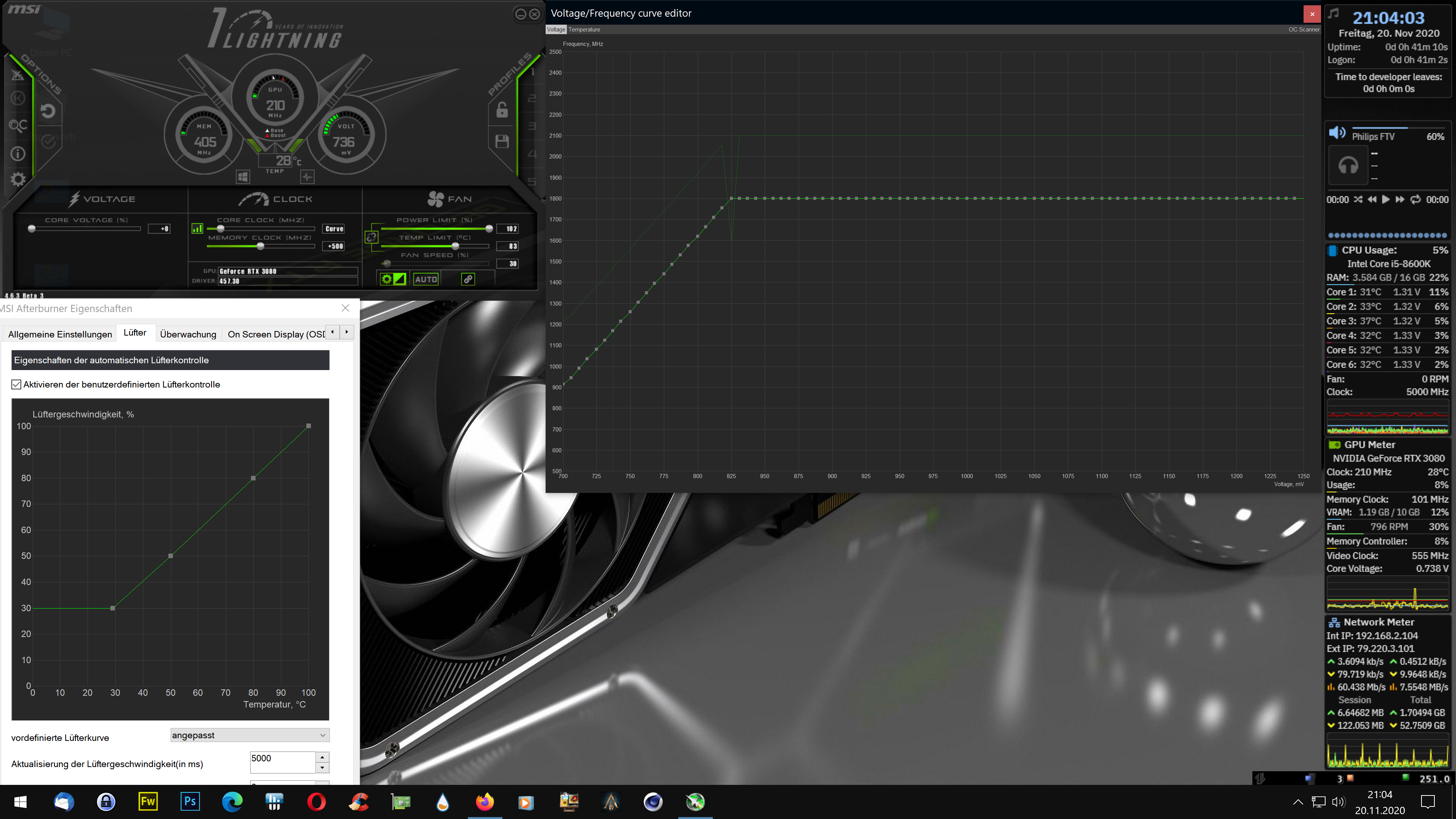
Task: Save the profile using the floppy disk icon
Action: 502,141
